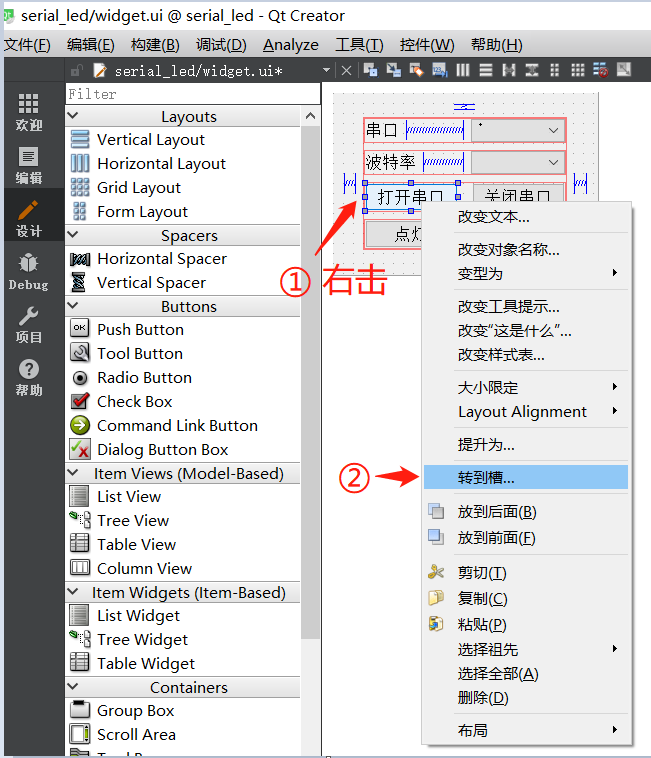Viewport: 651px width, 758px height.
Task: Click the lock icon in document toolbar
Action: tap(76, 71)
